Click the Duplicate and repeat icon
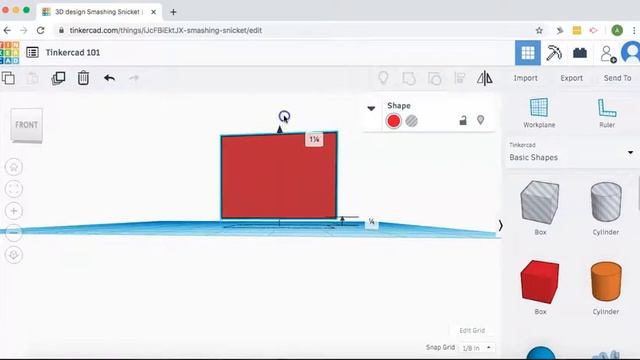 point(58,78)
